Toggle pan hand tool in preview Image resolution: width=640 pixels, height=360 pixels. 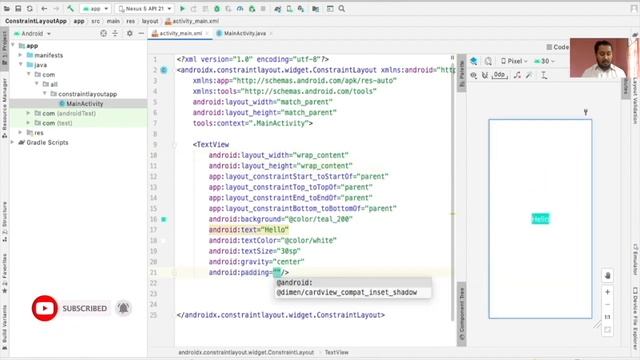click(607, 276)
